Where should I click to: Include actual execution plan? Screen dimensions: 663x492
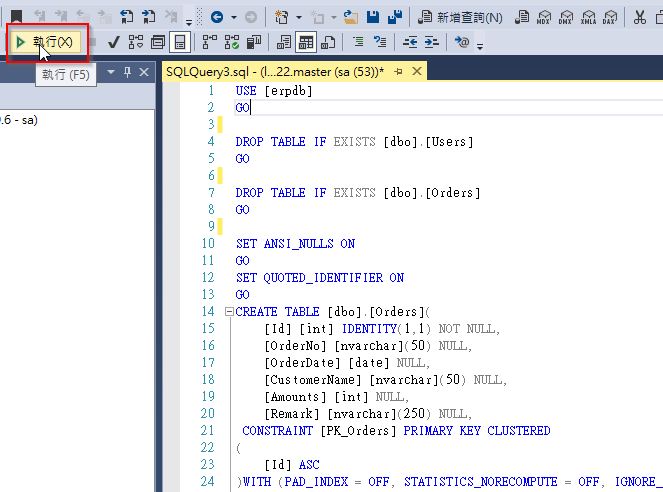click(x=209, y=42)
